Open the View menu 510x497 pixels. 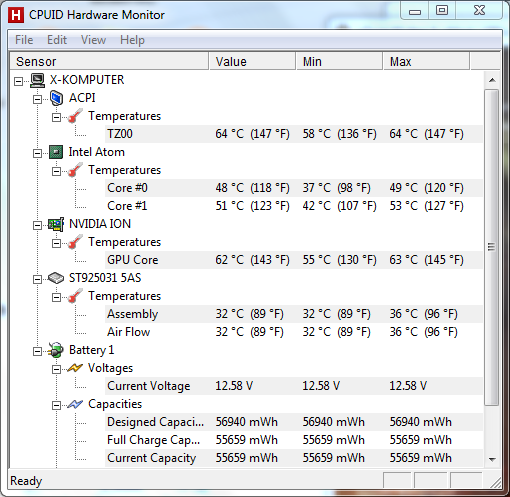93,40
